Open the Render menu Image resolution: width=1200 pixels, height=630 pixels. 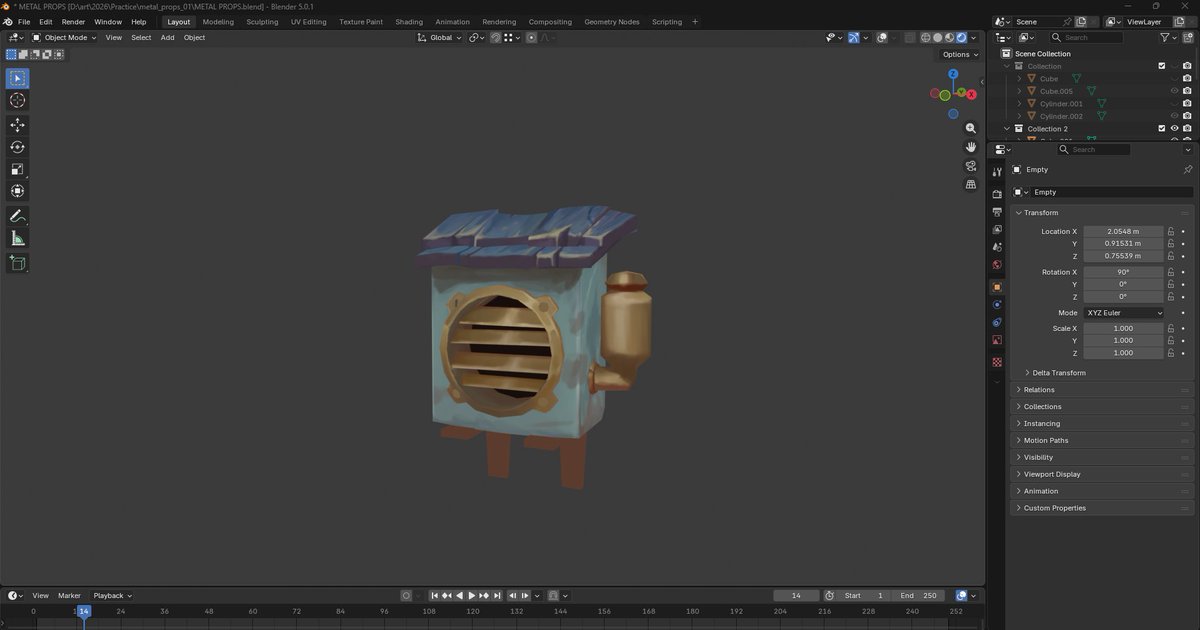point(72,21)
